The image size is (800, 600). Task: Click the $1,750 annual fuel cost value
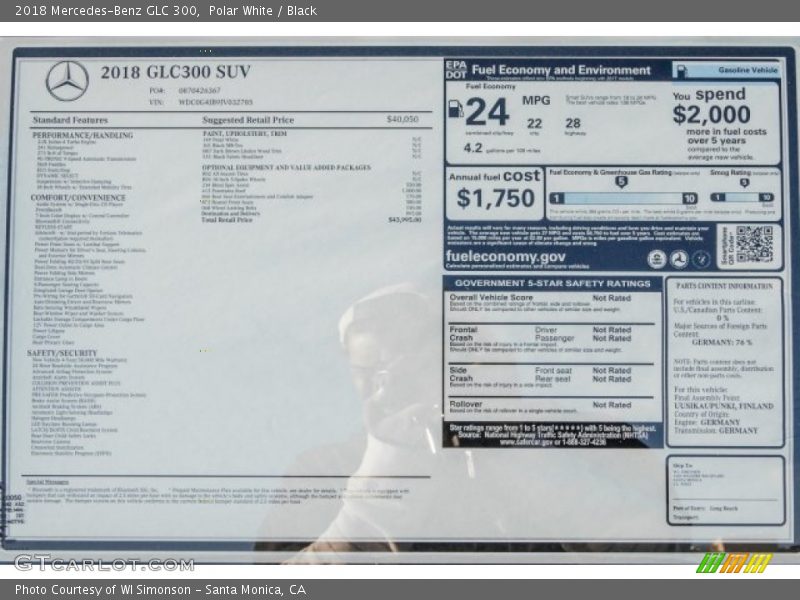495,198
